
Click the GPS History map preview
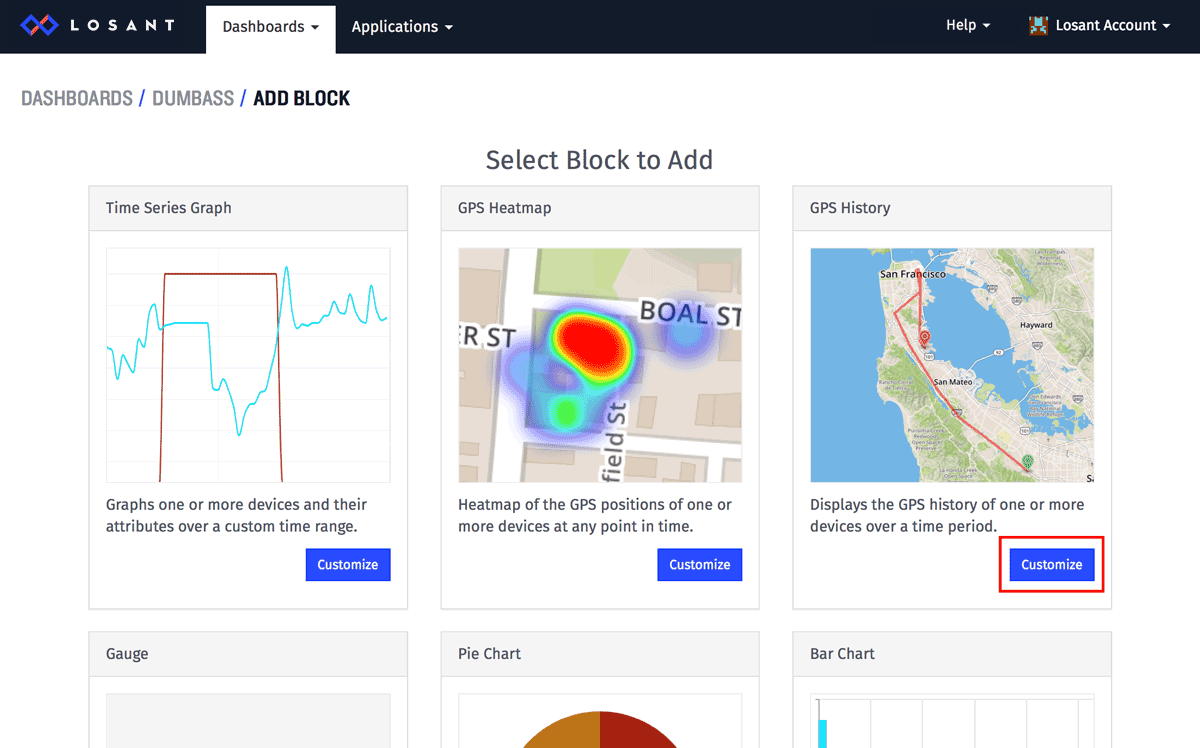coord(952,365)
